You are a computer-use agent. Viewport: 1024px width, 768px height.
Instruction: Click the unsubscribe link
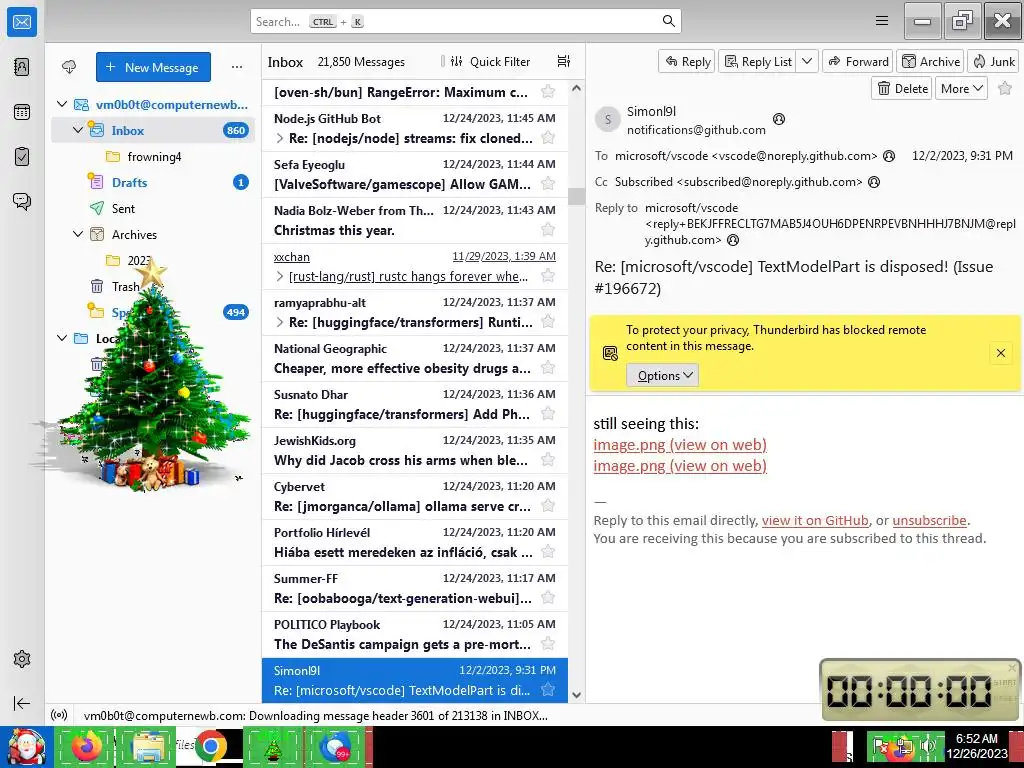929,520
